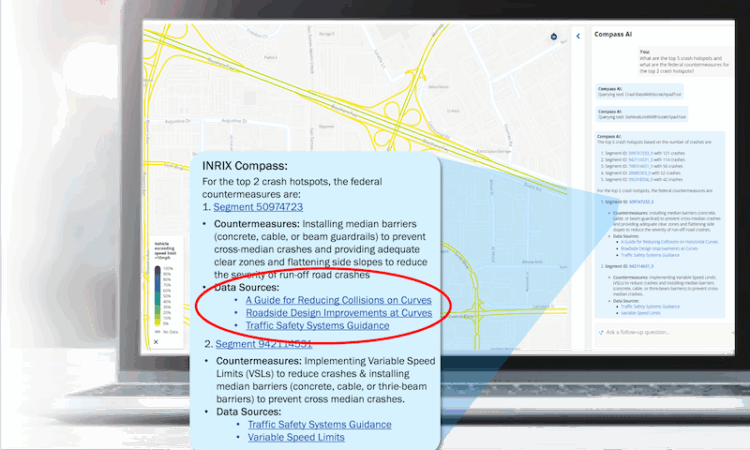Click the No Data legend swatch
The image size is (750, 450).
[157, 331]
